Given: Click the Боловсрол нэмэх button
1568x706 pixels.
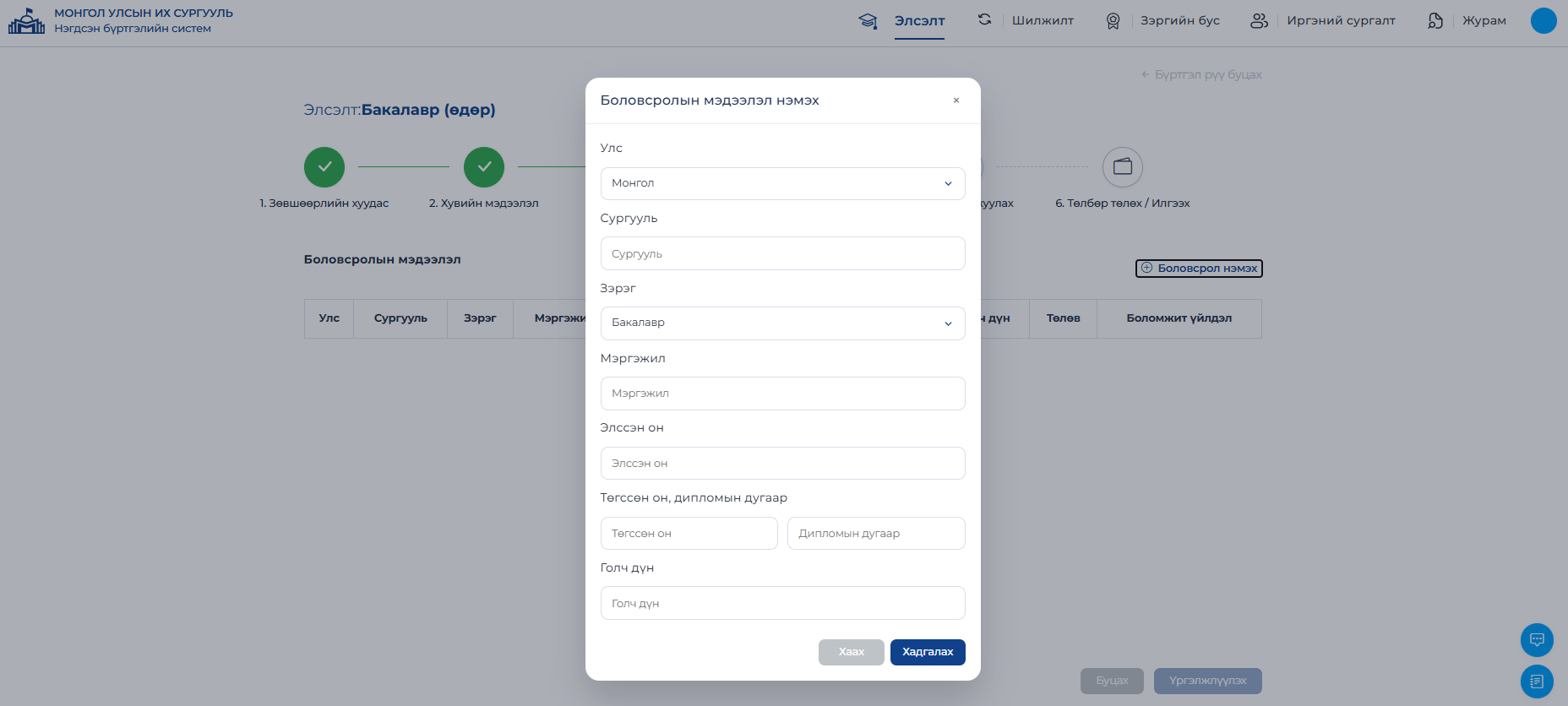Looking at the screenshot, I should 1199,269.
